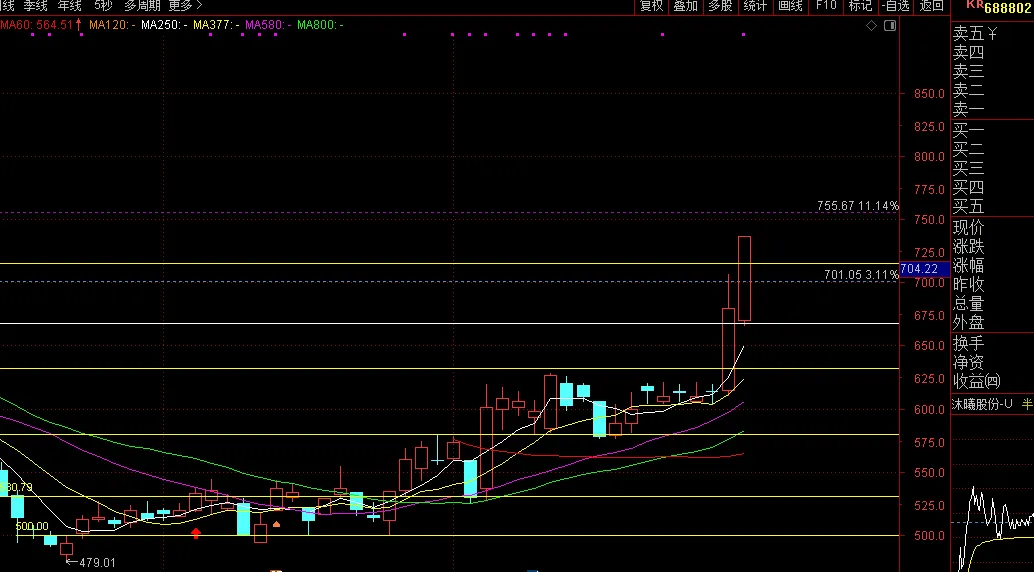The width and height of the screenshot is (1034, 572).
Task: Click the 收益(四) field label
Action: point(977,381)
